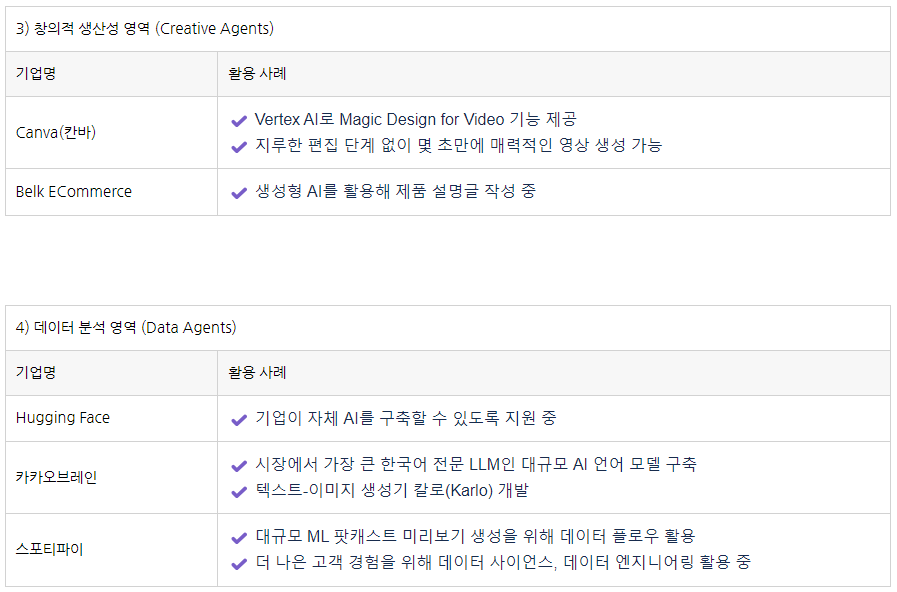Viewport: 897px width, 592px height.
Task: Select the 카카오브레인 company cell
Action: [112, 478]
